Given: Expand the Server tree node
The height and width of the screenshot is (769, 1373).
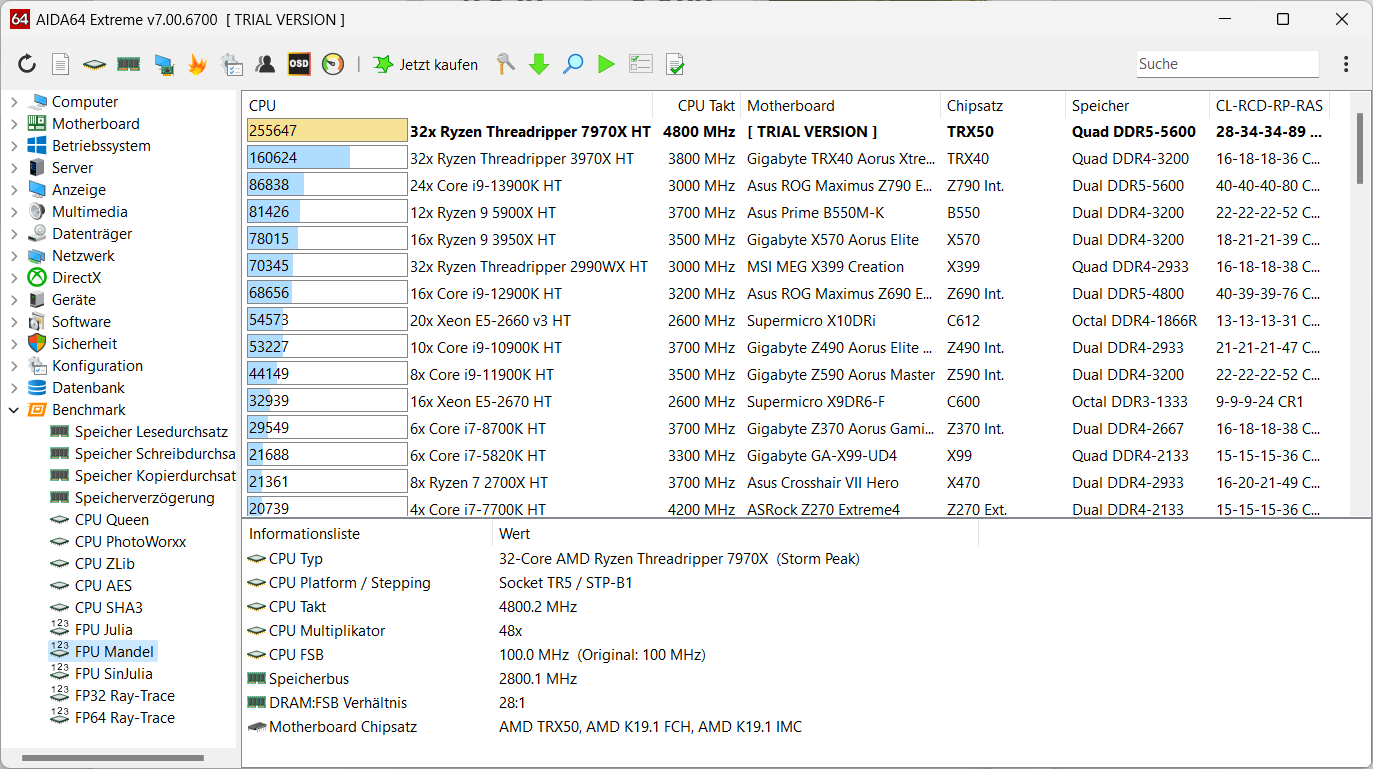Looking at the screenshot, I should (x=14, y=168).
